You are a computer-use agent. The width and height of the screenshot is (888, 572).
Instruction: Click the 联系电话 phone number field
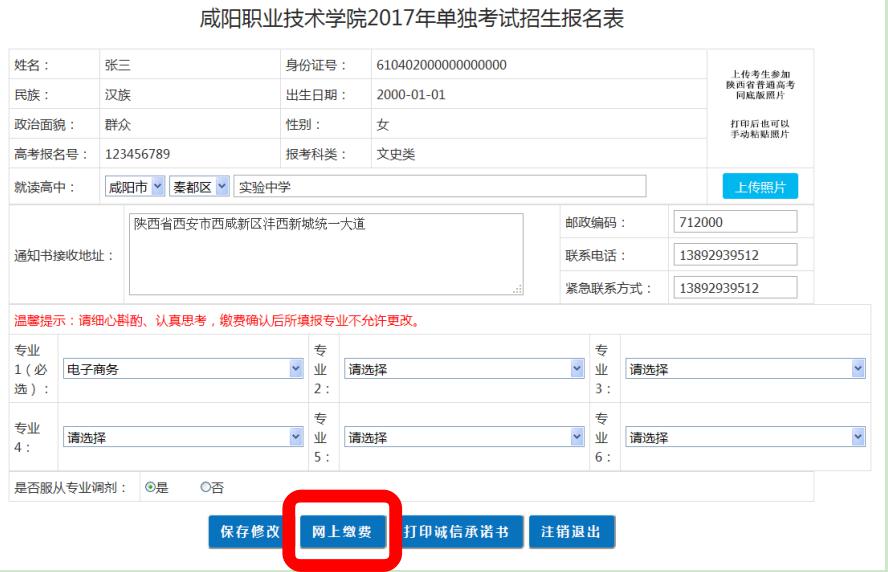tap(735, 255)
